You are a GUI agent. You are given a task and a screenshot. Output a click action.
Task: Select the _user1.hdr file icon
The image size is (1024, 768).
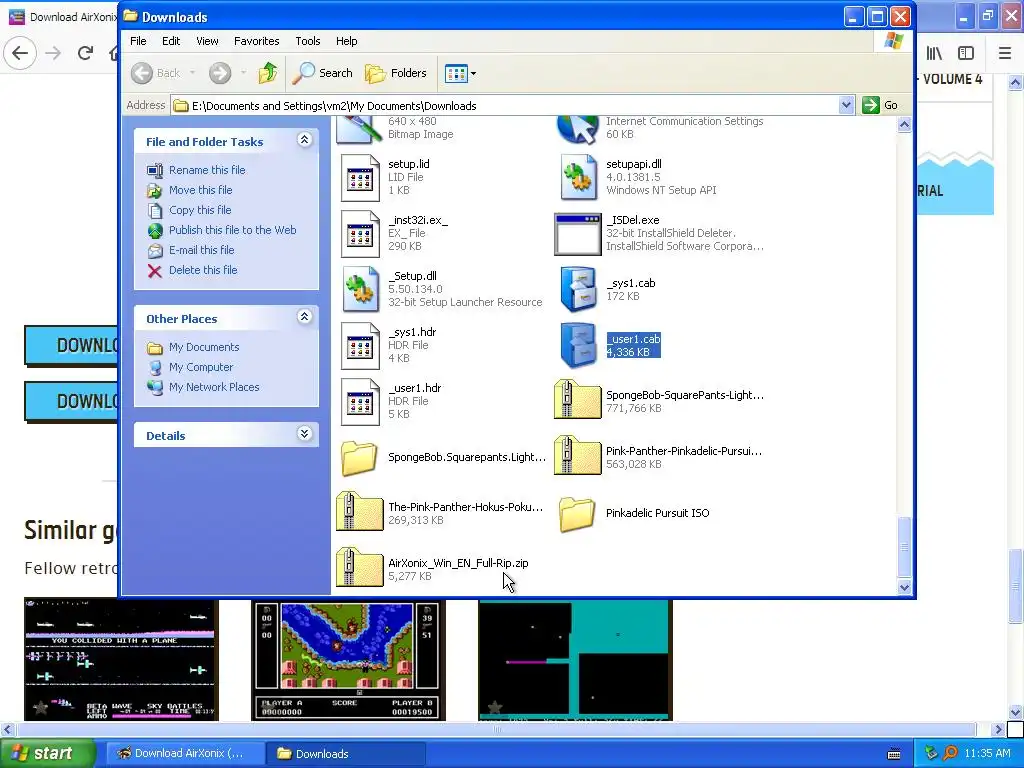tap(360, 402)
